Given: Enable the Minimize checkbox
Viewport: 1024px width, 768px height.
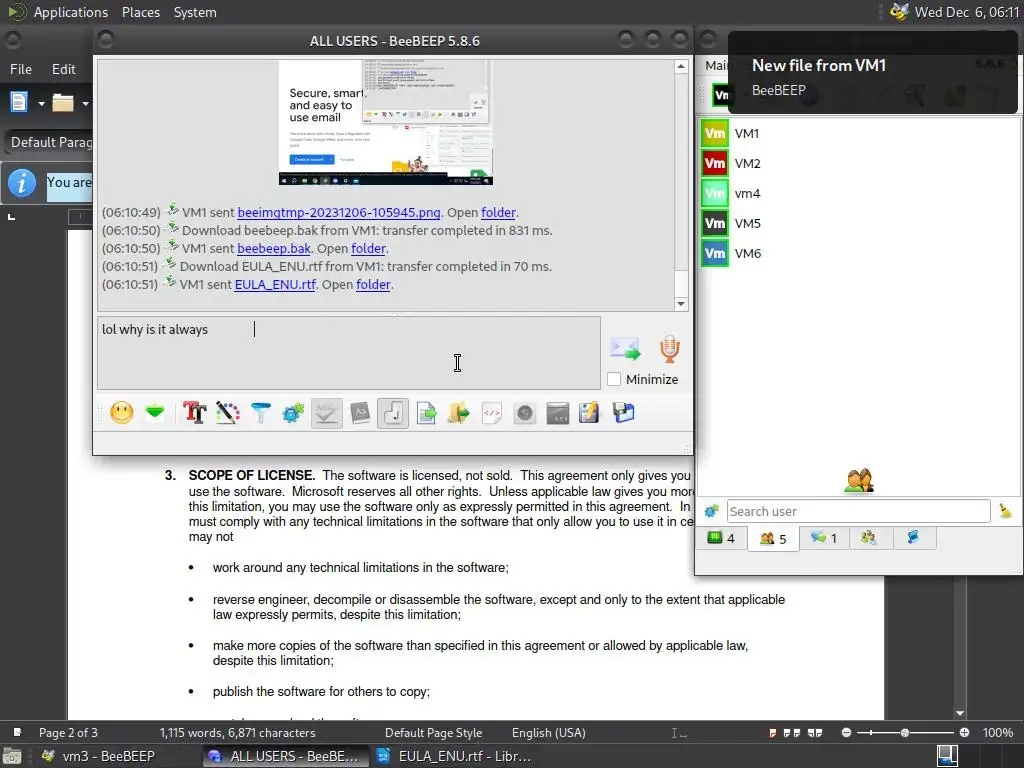Looking at the screenshot, I should point(614,379).
